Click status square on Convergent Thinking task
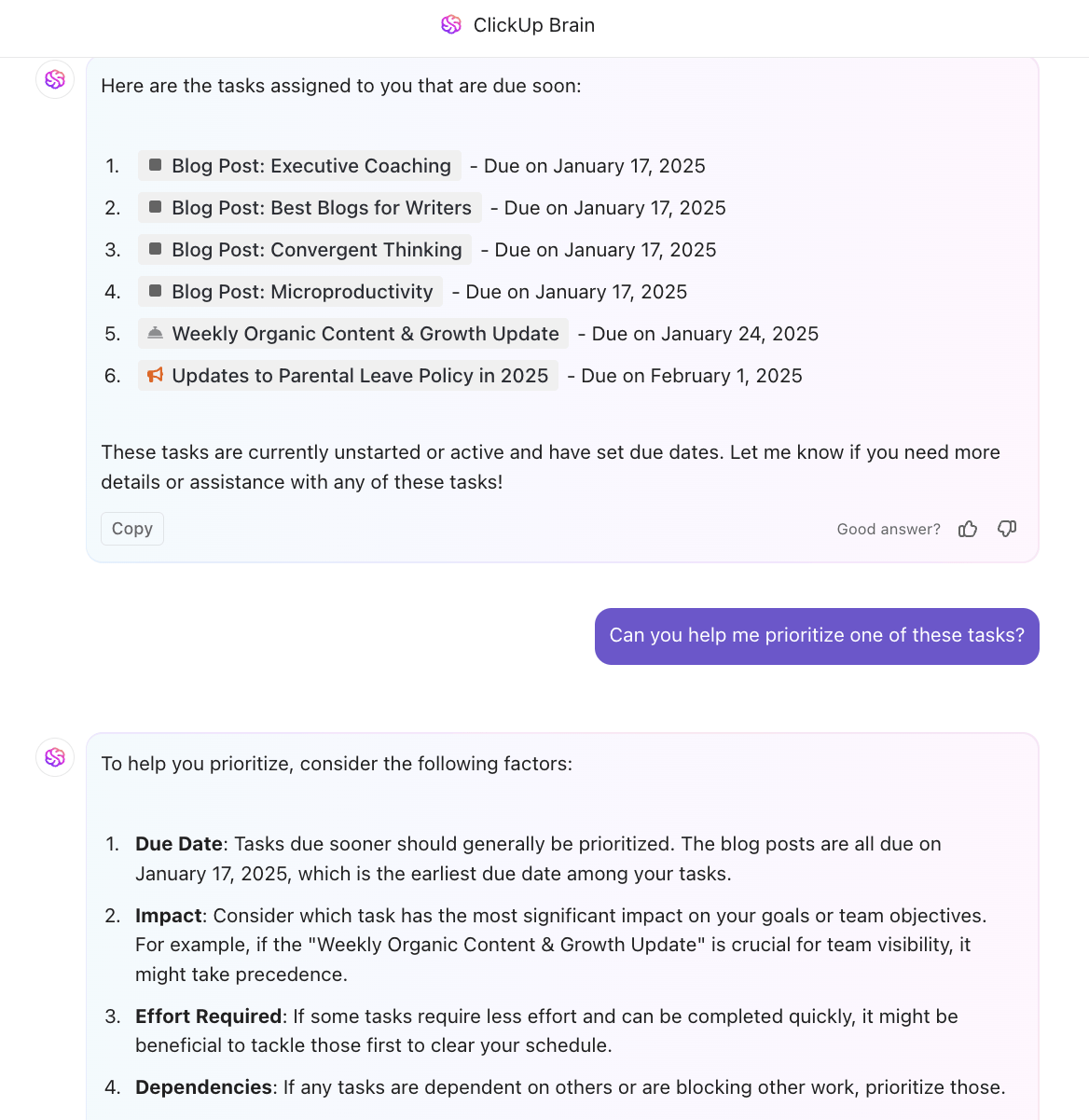 (x=156, y=249)
